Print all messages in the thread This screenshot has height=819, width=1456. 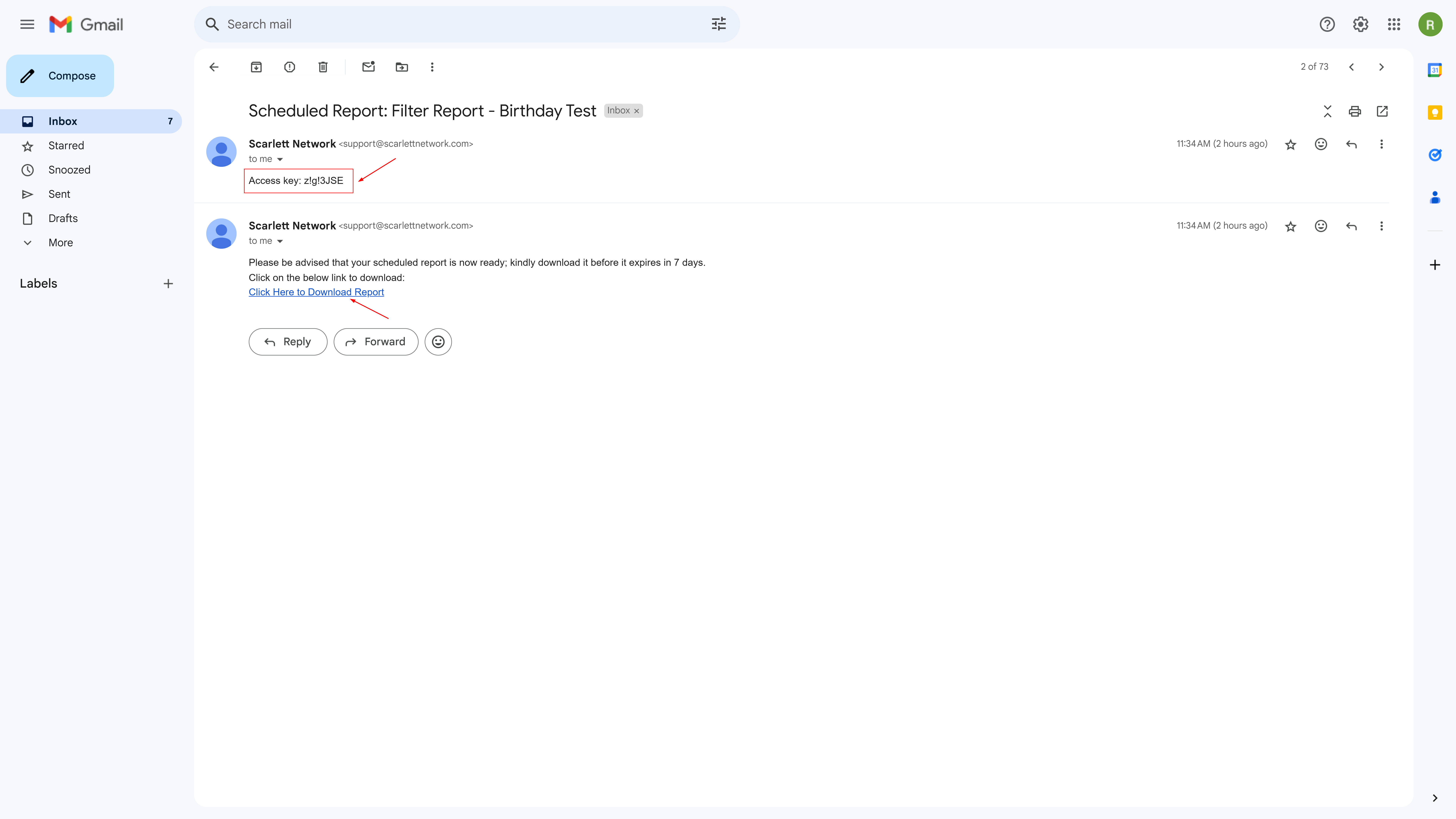(1355, 111)
